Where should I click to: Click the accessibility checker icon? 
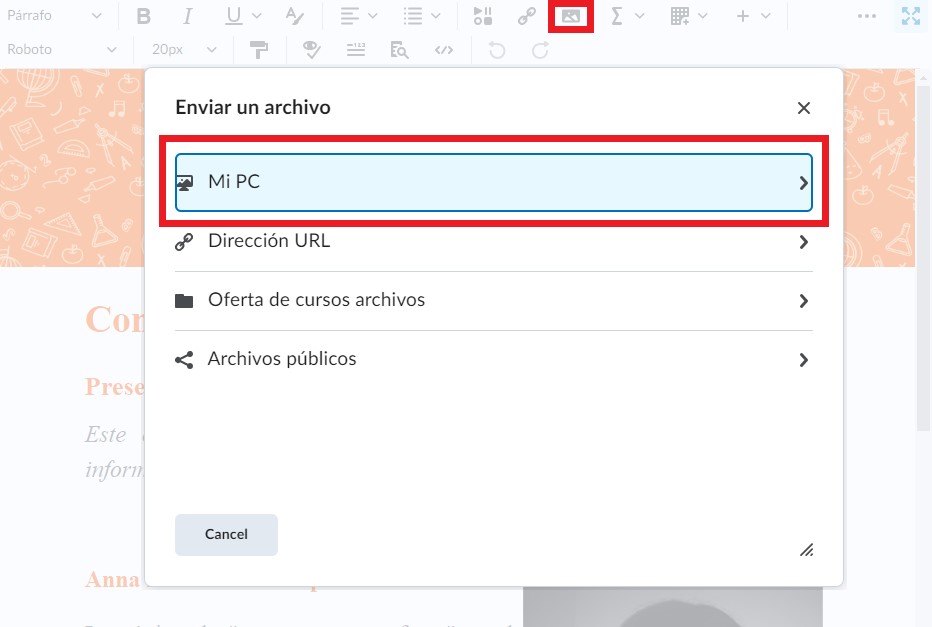311,50
